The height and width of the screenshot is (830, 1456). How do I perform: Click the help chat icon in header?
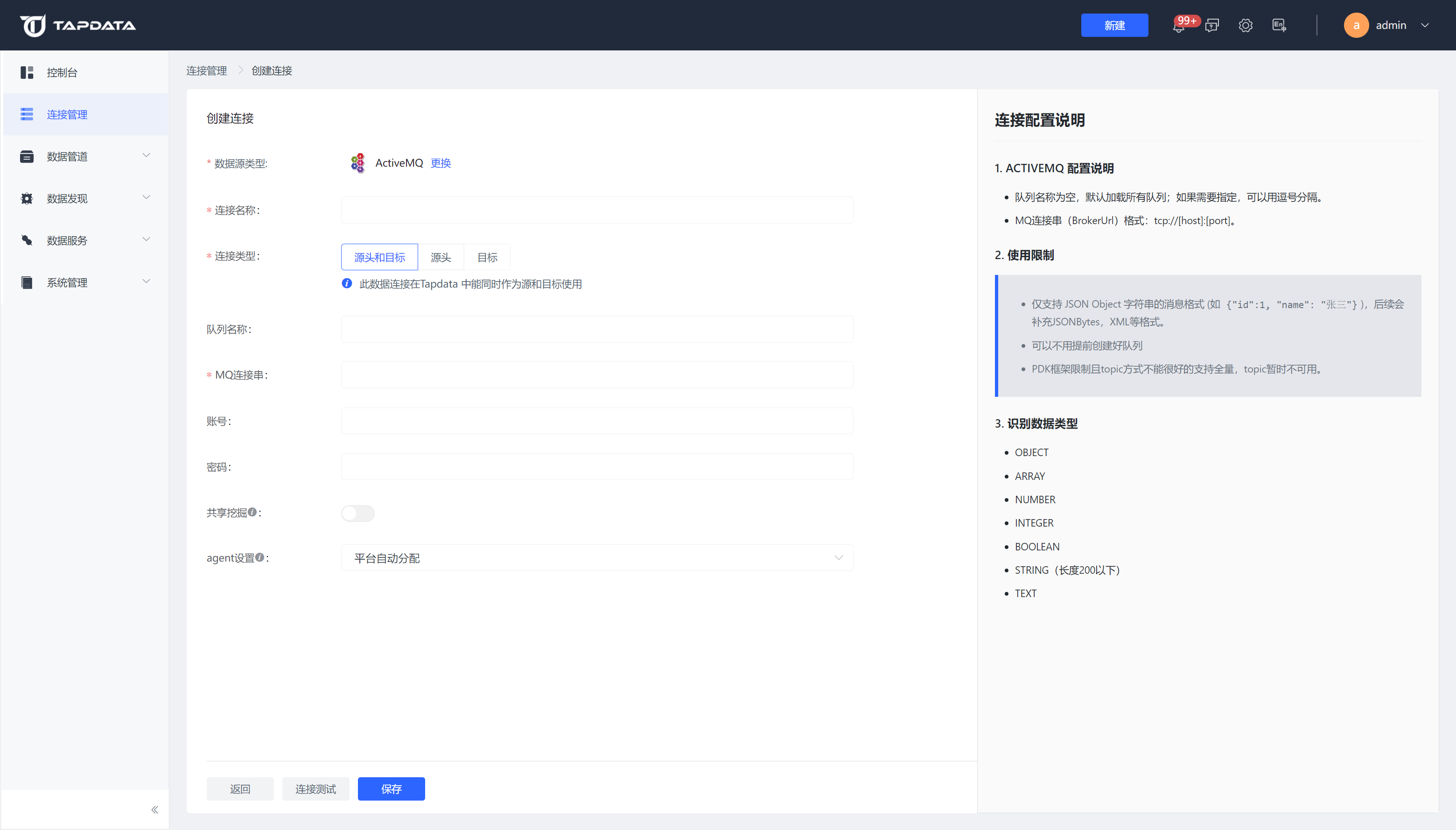tap(1212, 26)
